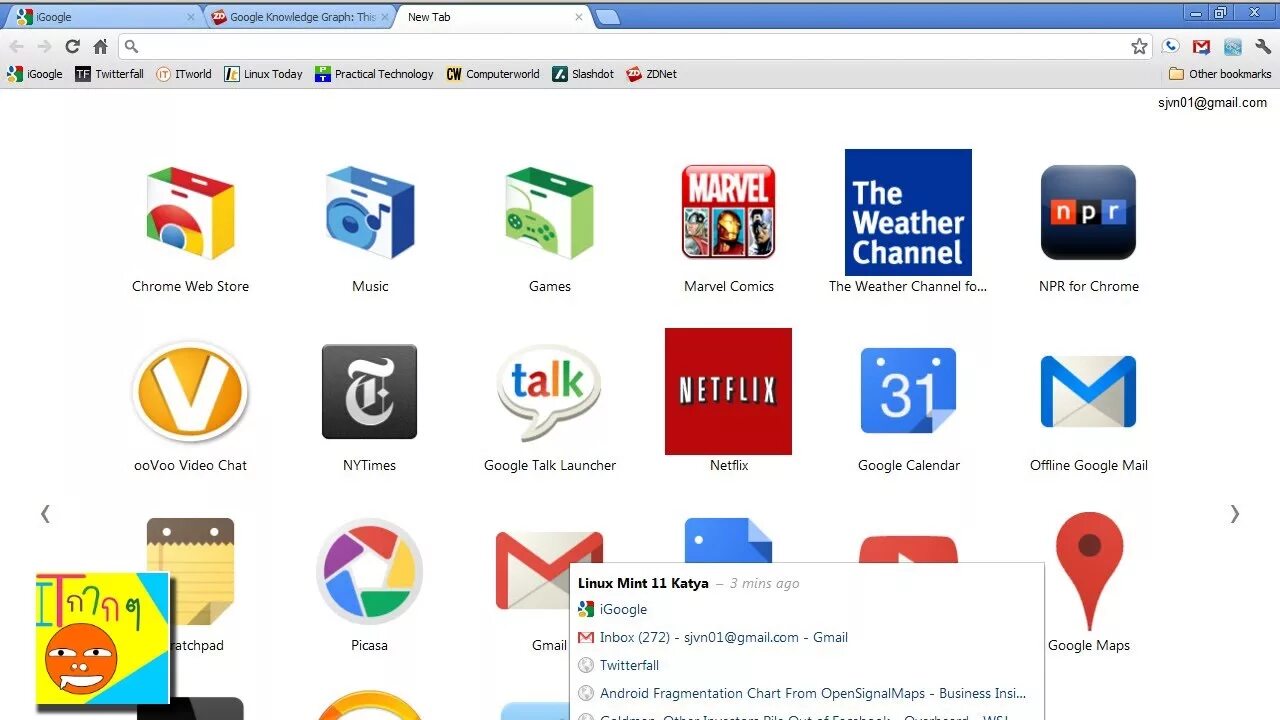Screen dimensions: 1280x720
Task: Launch the Marvel Comics app
Action: (x=729, y=212)
